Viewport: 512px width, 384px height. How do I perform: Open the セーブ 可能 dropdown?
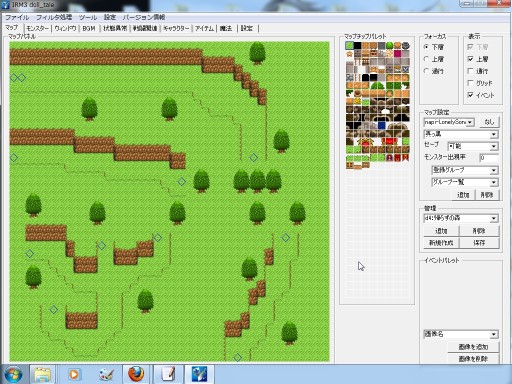473,146
